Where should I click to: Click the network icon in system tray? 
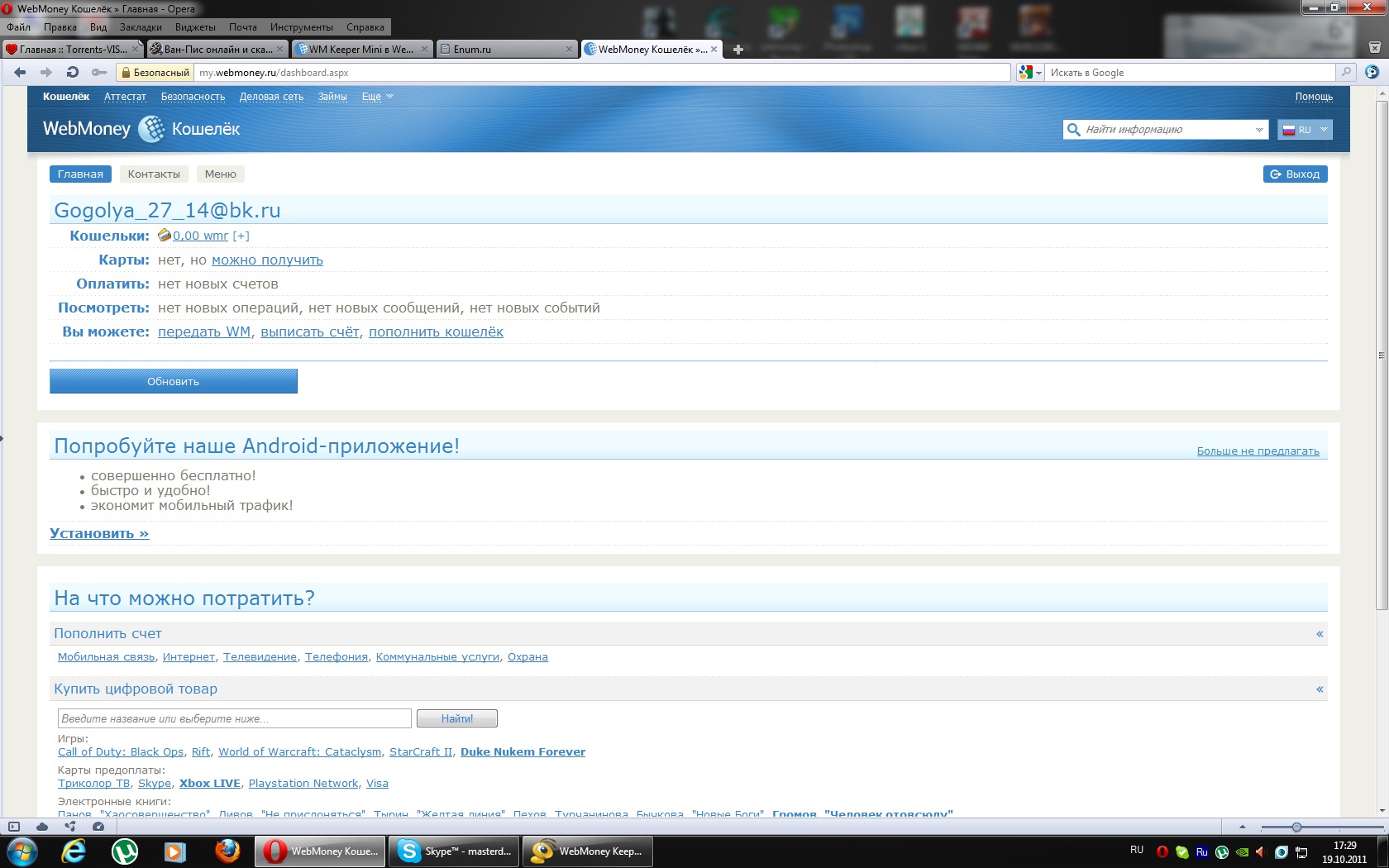click(x=1301, y=852)
